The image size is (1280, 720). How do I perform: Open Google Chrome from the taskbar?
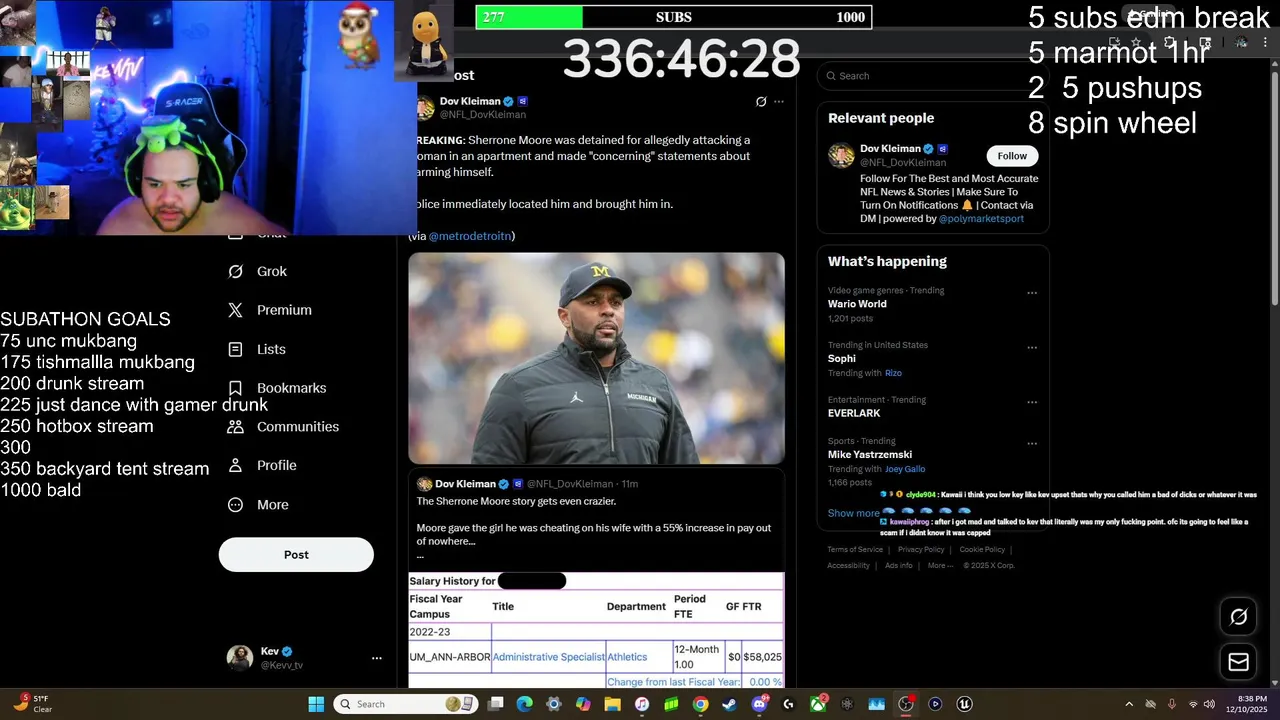coord(700,704)
